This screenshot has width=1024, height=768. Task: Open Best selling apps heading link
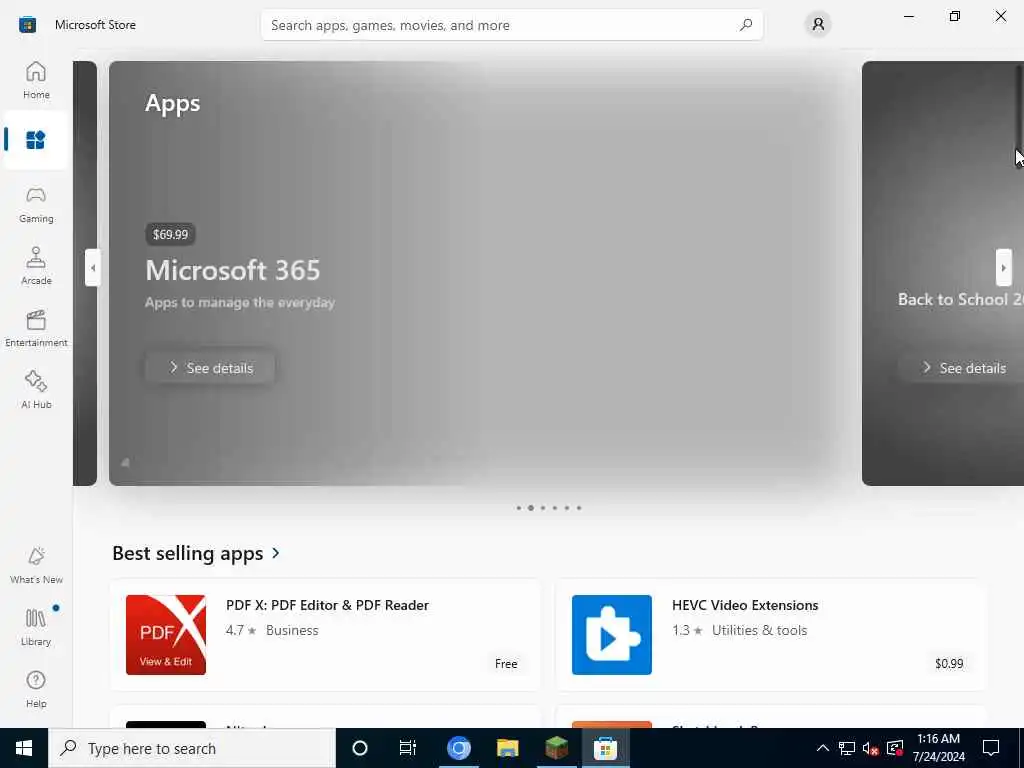188,553
